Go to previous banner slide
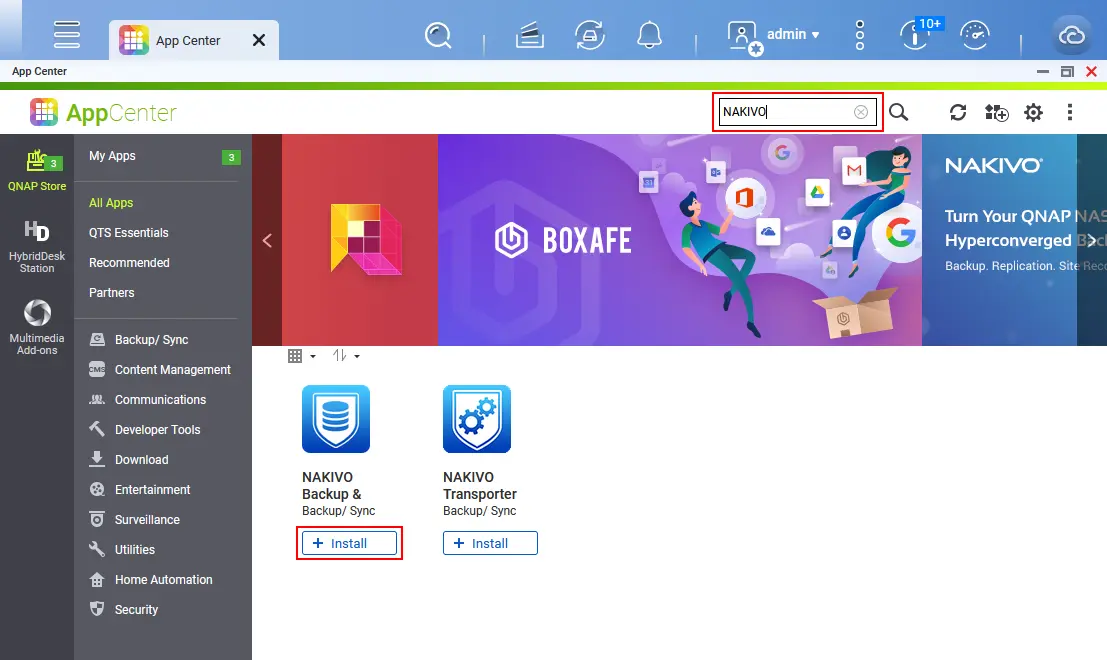 coord(267,241)
